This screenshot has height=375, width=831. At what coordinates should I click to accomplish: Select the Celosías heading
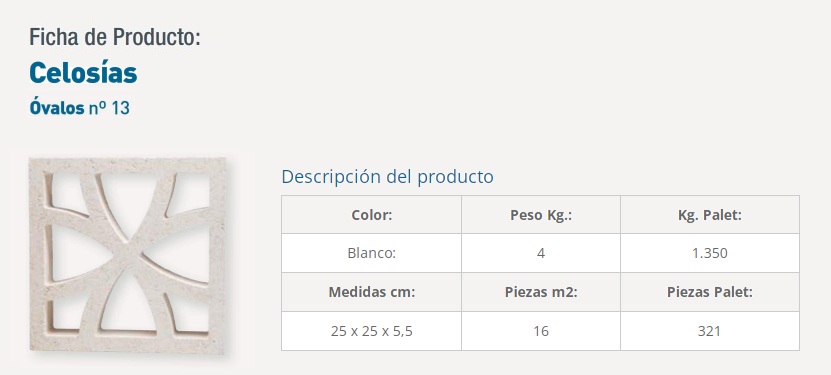pyautogui.click(x=83, y=73)
